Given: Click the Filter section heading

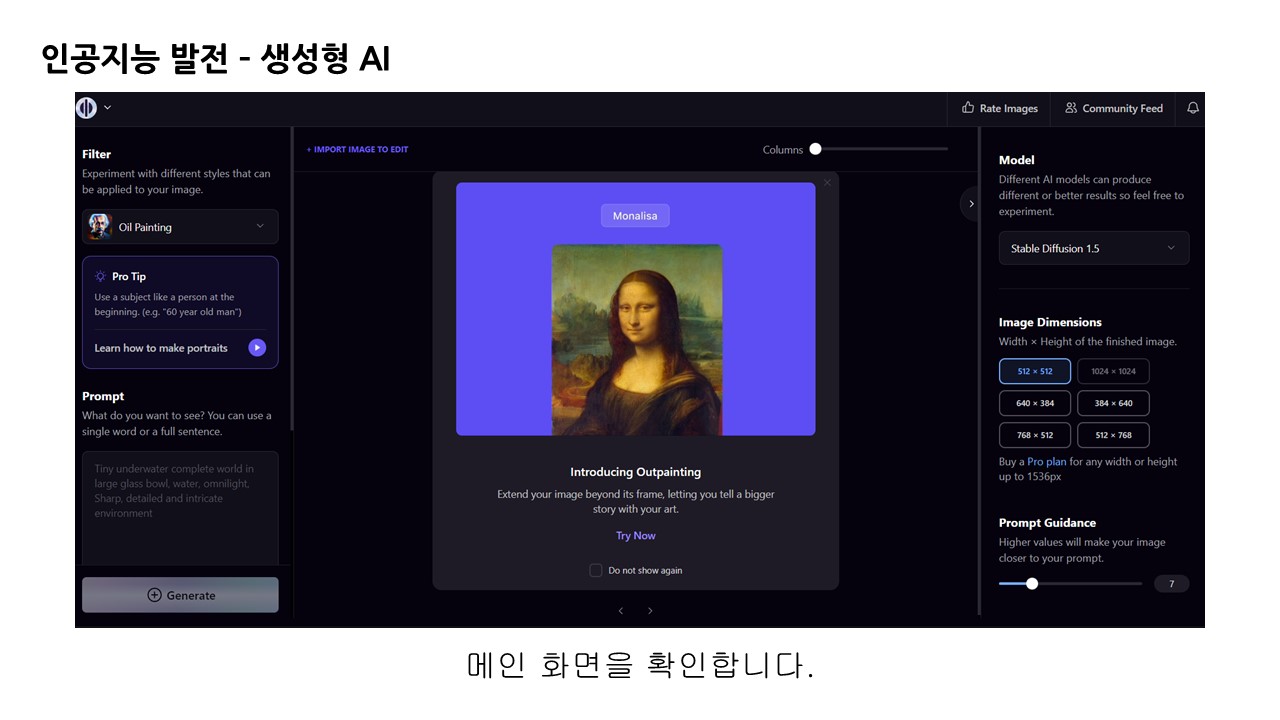Looking at the screenshot, I should point(97,154).
